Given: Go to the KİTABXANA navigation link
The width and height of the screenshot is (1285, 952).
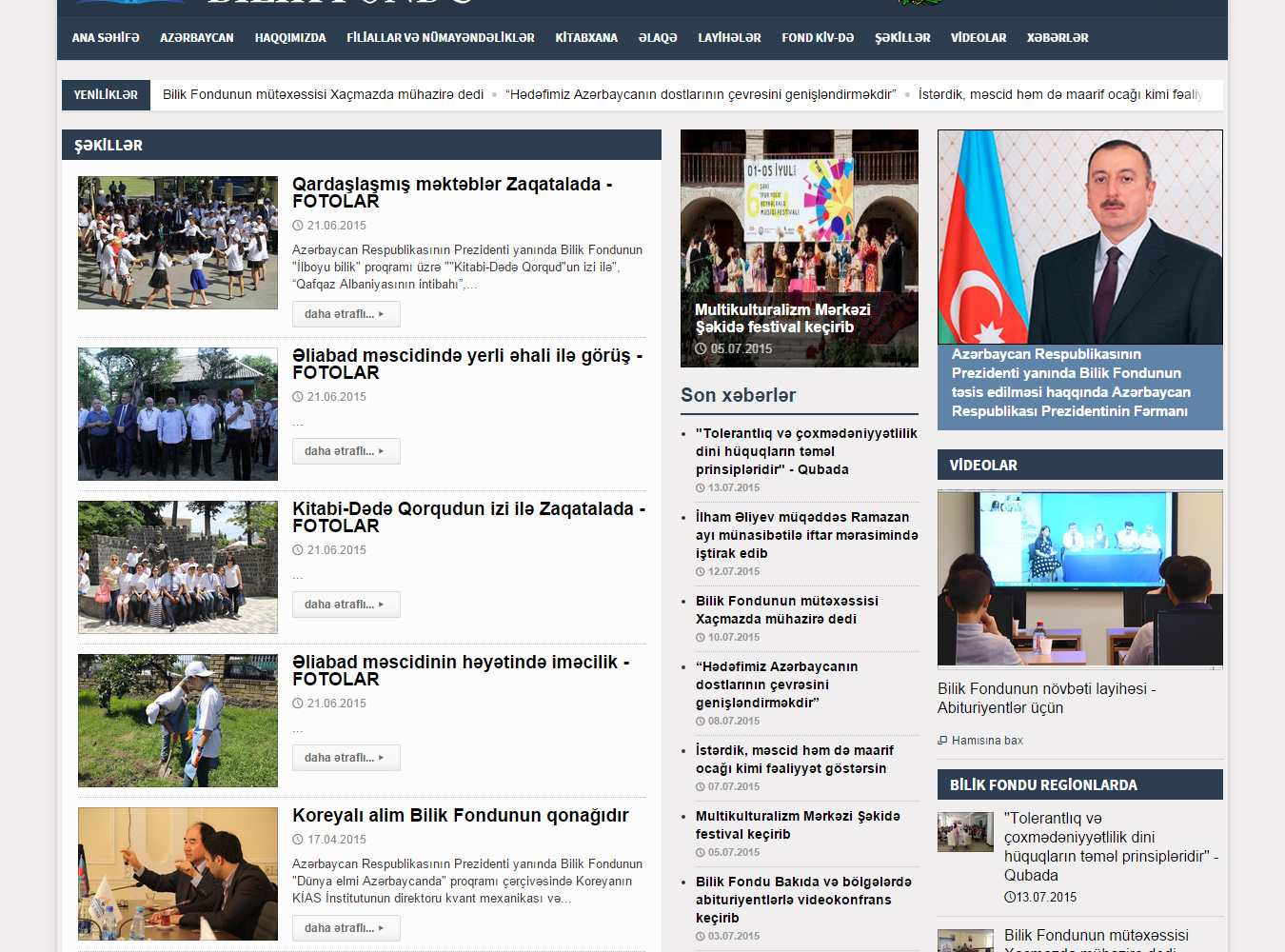Looking at the screenshot, I should pyautogui.click(x=586, y=38).
